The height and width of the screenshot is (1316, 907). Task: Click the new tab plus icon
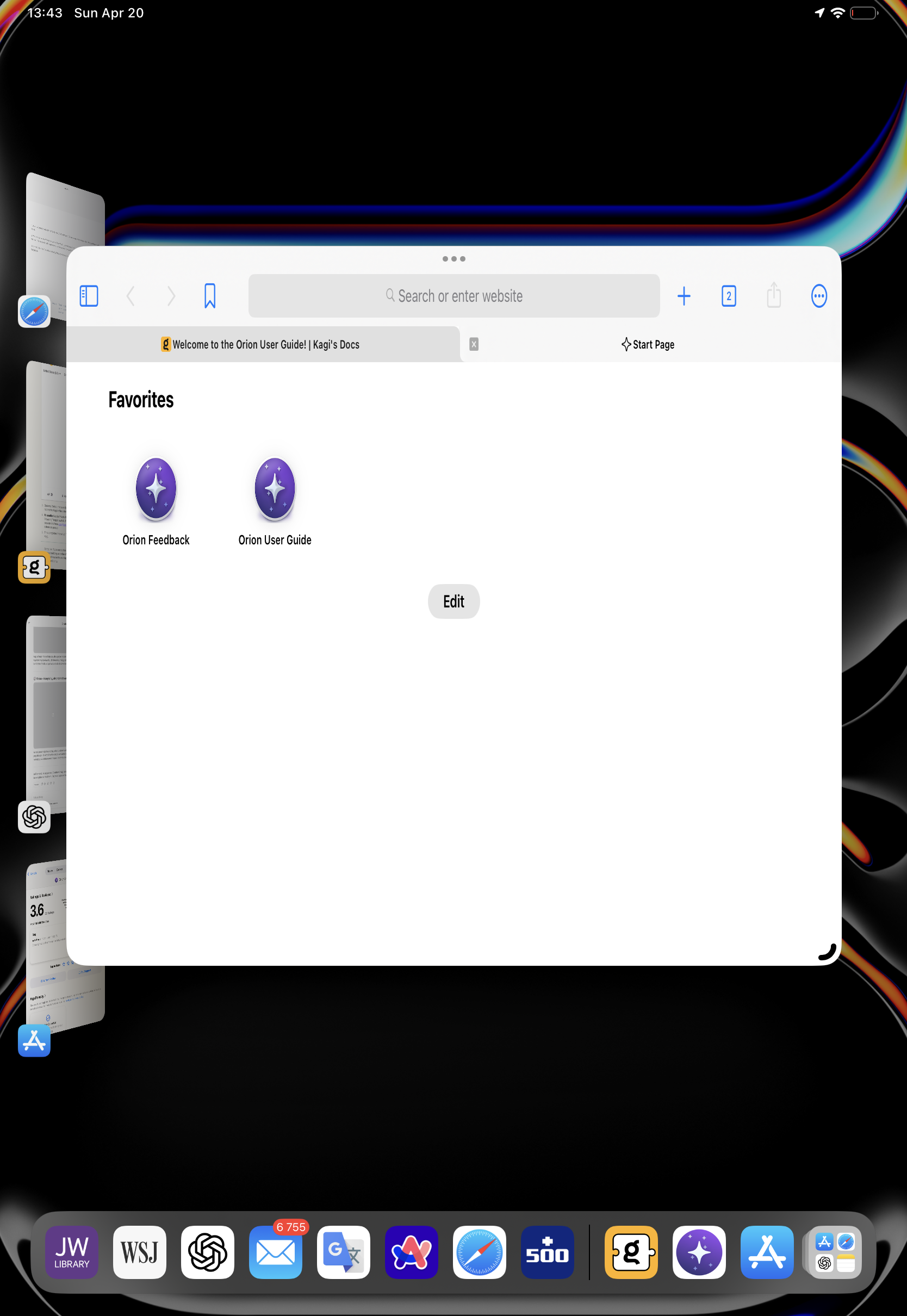[x=684, y=296]
